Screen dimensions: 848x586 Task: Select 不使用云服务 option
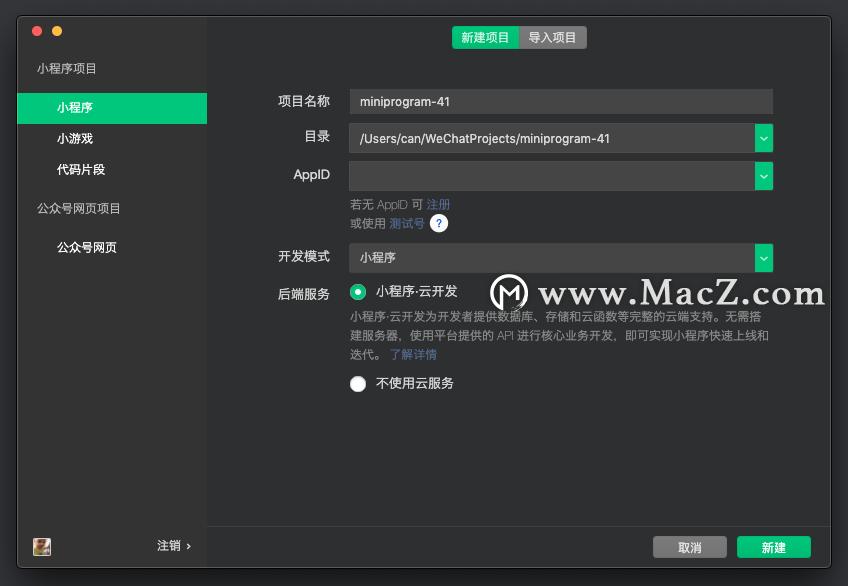pyautogui.click(x=358, y=383)
